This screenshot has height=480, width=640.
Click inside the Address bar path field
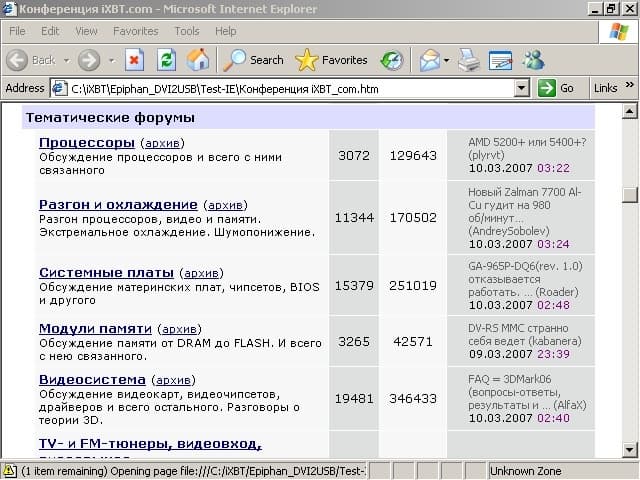(x=290, y=89)
